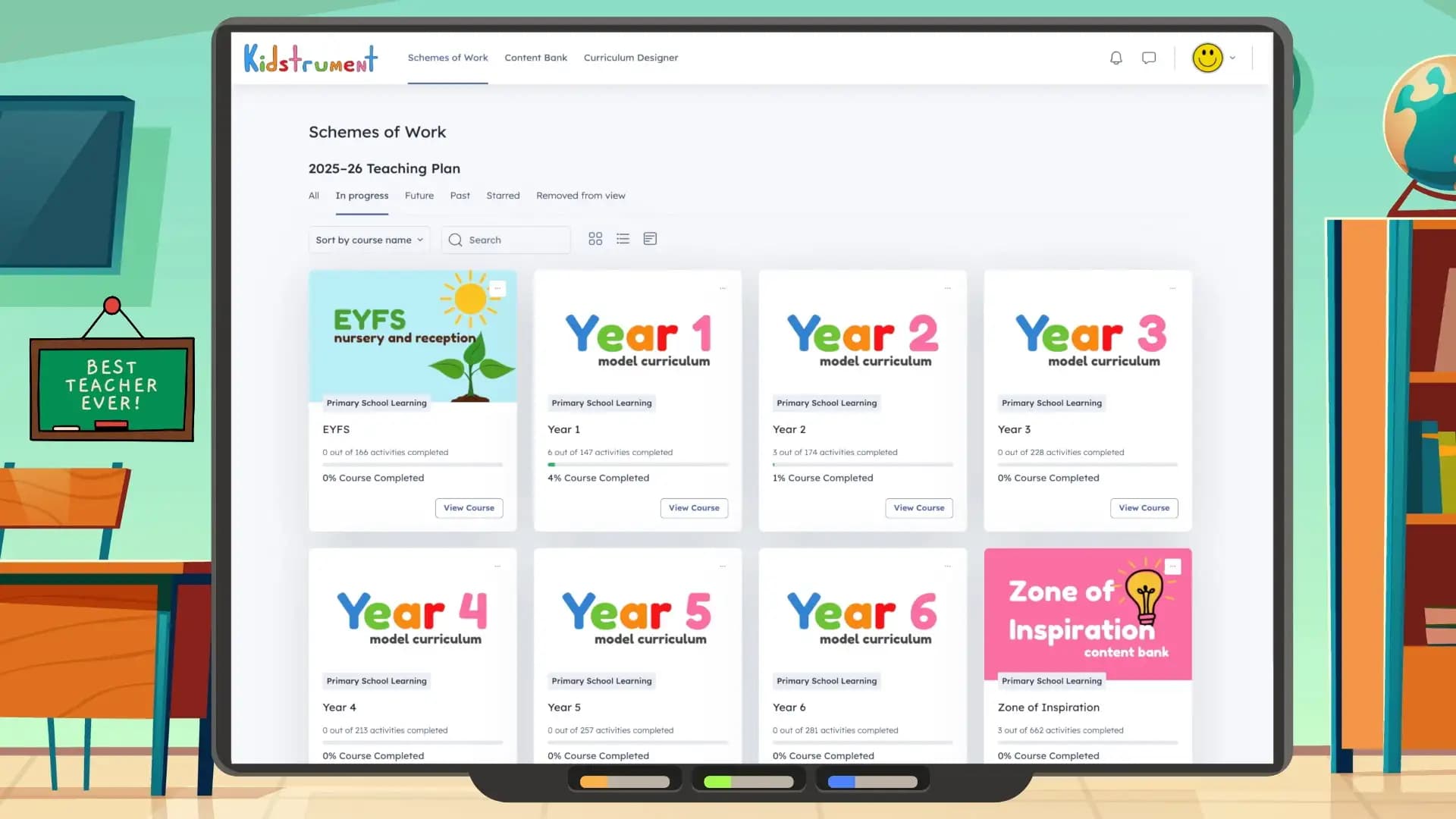Open the Year 5 card options menu

(x=723, y=566)
